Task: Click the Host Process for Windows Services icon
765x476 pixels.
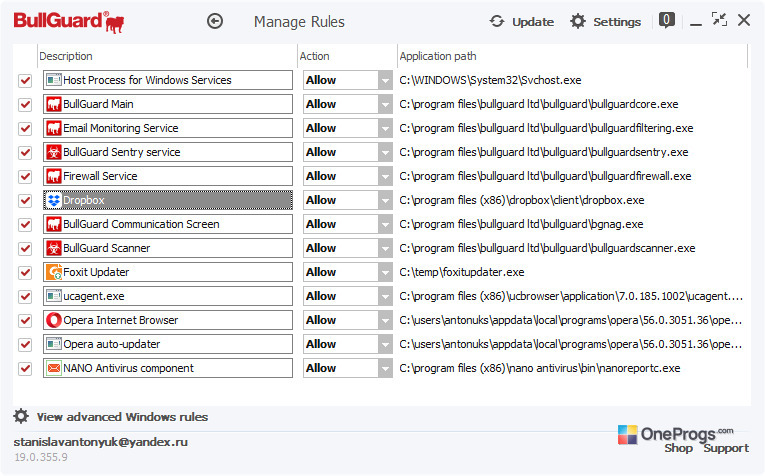Action: (54, 80)
